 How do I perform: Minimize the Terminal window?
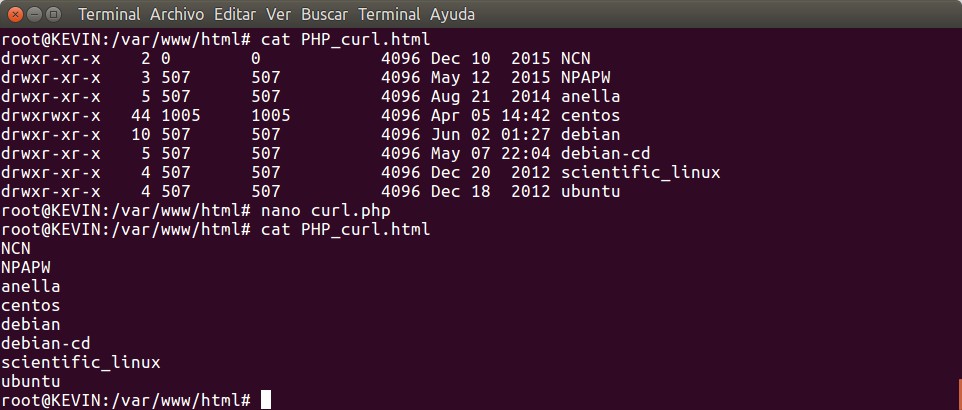pos(33,14)
